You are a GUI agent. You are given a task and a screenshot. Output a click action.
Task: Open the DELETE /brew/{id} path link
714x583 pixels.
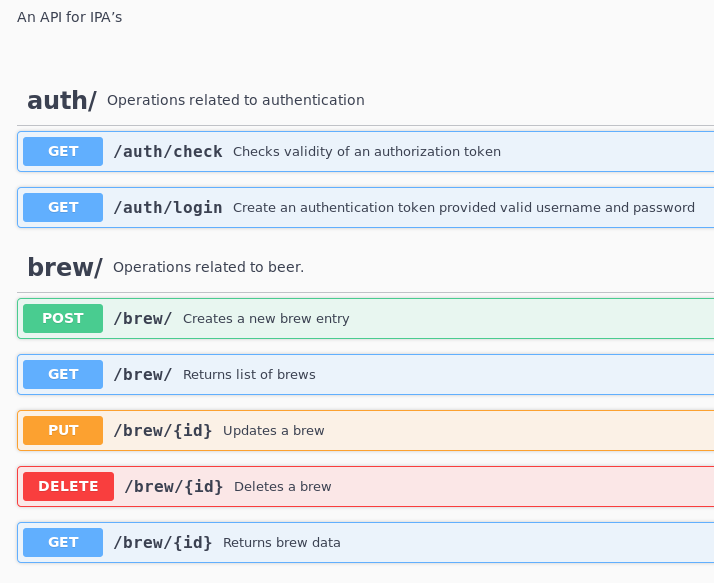coord(173,487)
